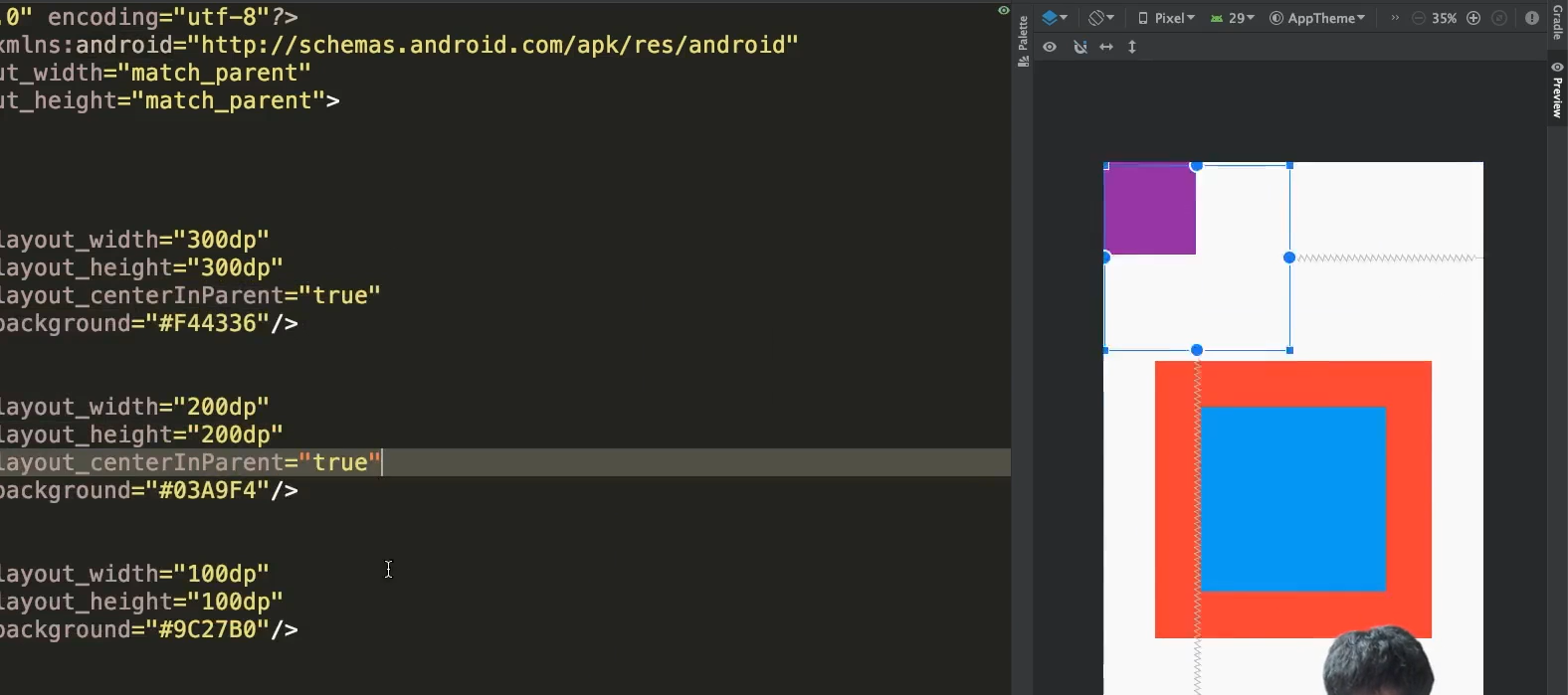The width and height of the screenshot is (1568, 695).
Task: Click the "200dp" layout_height value
Action: click(x=236, y=434)
